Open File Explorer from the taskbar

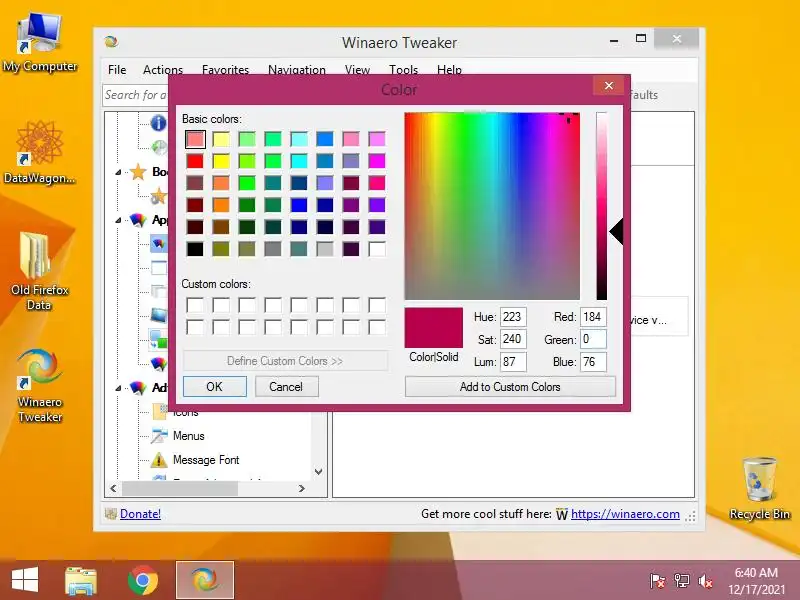click(x=81, y=581)
